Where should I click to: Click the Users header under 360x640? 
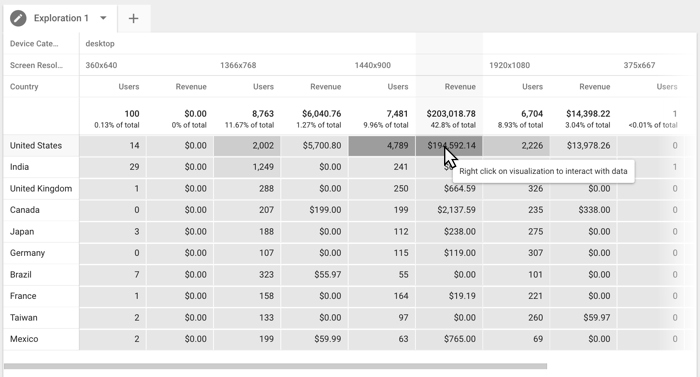point(129,87)
